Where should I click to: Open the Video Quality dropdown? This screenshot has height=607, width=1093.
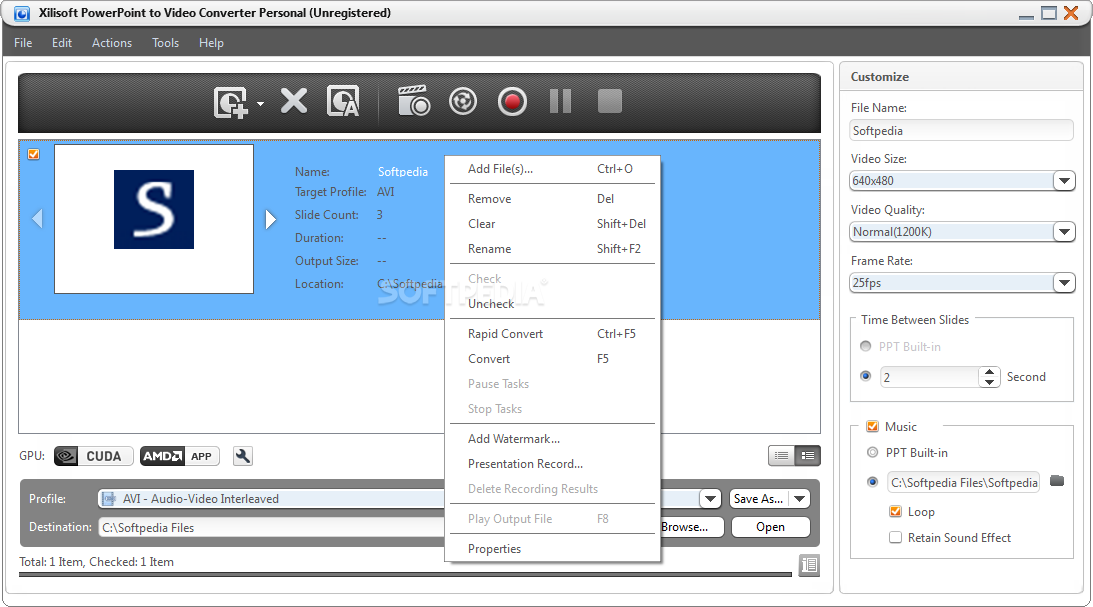coord(1064,232)
